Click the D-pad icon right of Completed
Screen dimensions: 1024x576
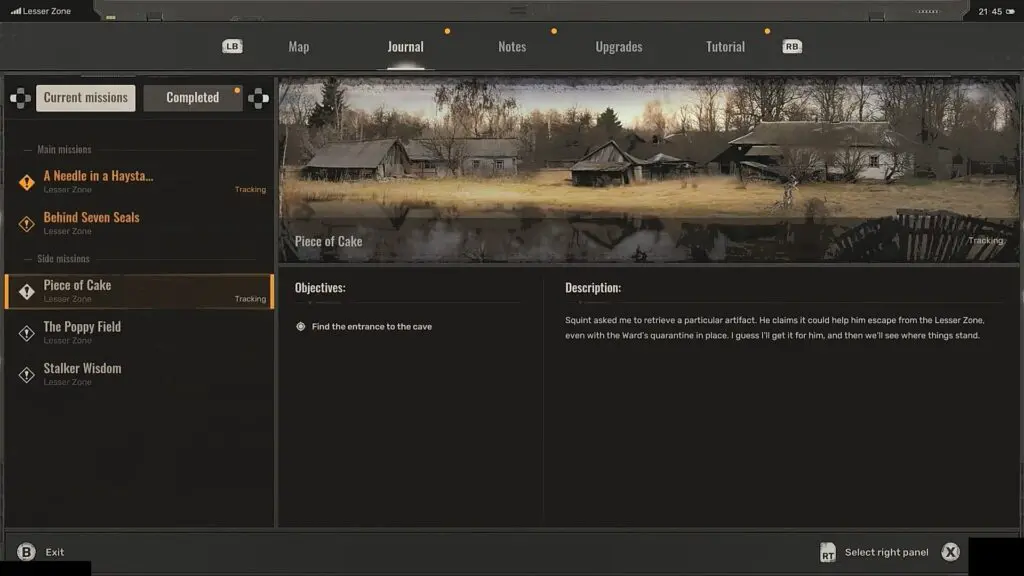[x=258, y=98]
